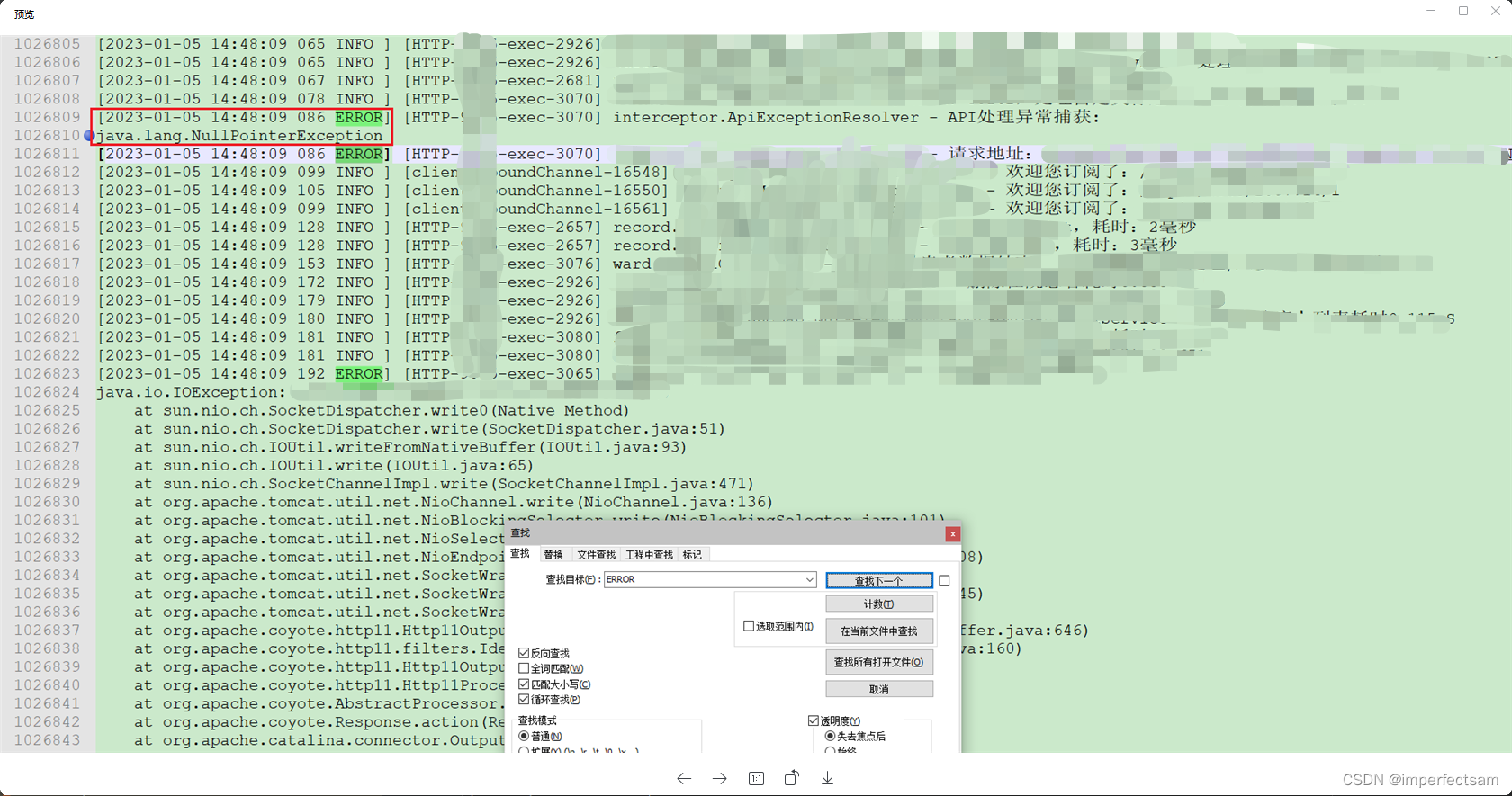Expand the 查找目标 search history dropdown
Image resolution: width=1512 pixels, height=796 pixels.
coord(810,580)
